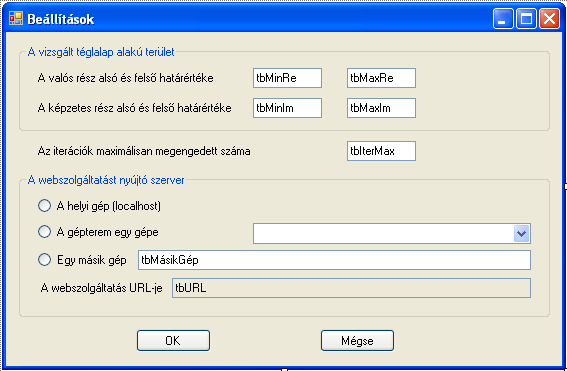The height and width of the screenshot is (371, 567).
Task: Open the gépterem machine dropdown arrow
Action: 521,234
